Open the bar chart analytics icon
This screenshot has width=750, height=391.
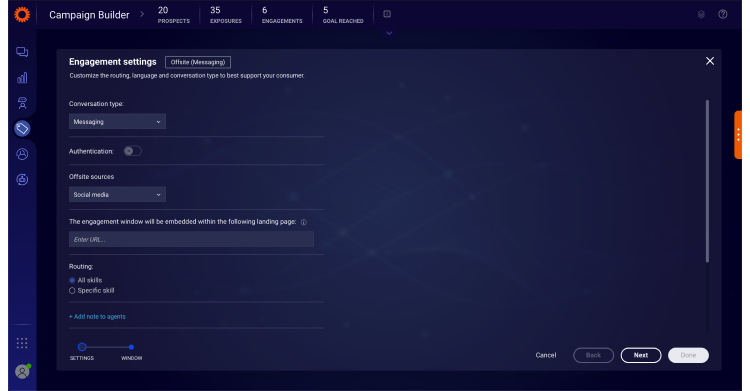click(x=22, y=78)
